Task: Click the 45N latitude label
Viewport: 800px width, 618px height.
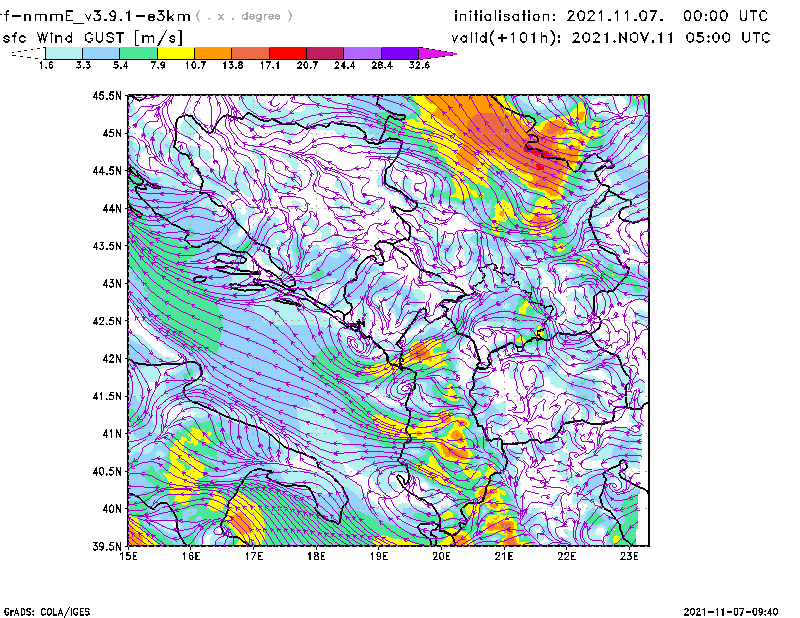Action: tap(112, 133)
